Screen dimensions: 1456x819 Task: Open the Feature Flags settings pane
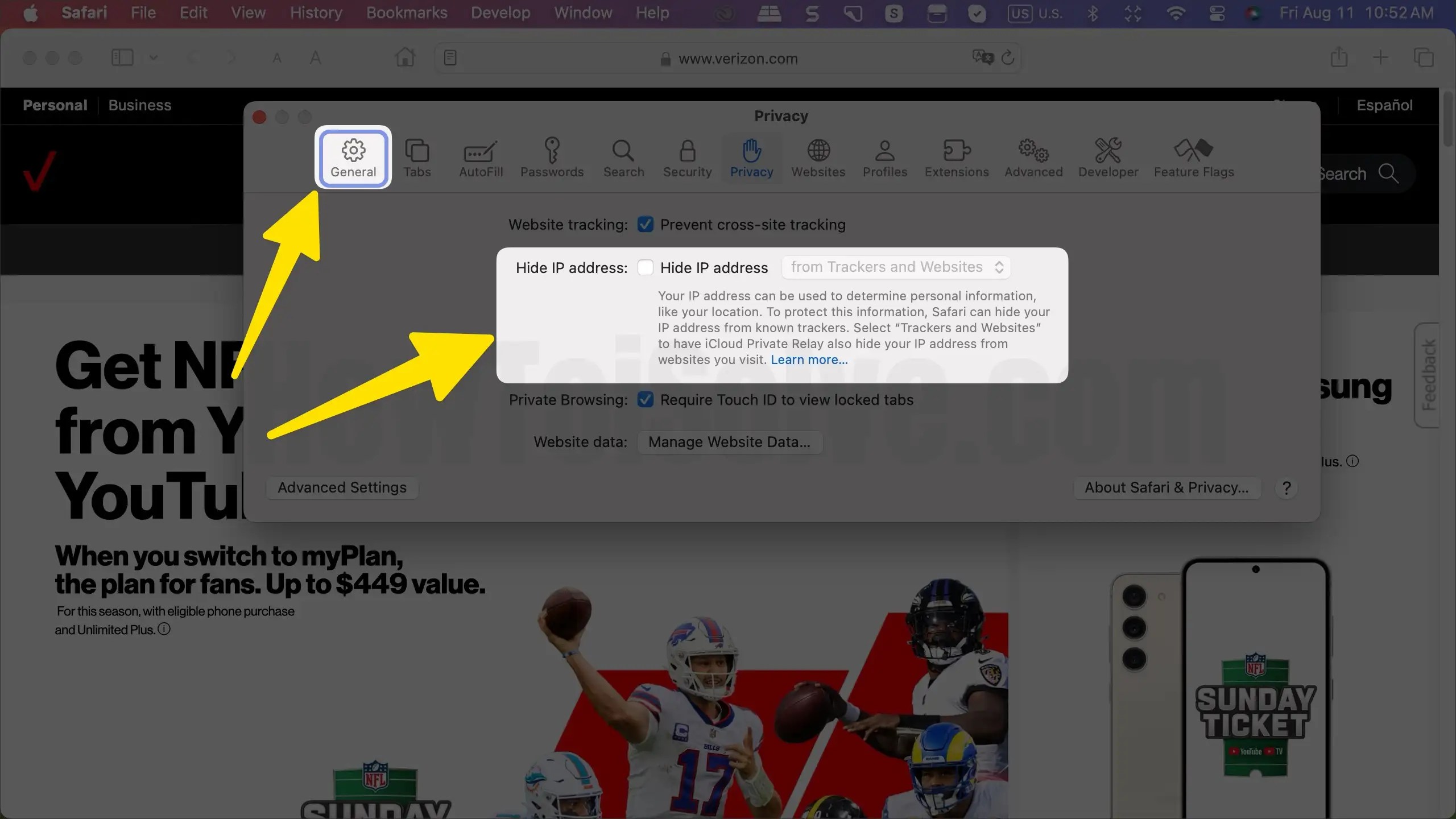click(x=1193, y=158)
